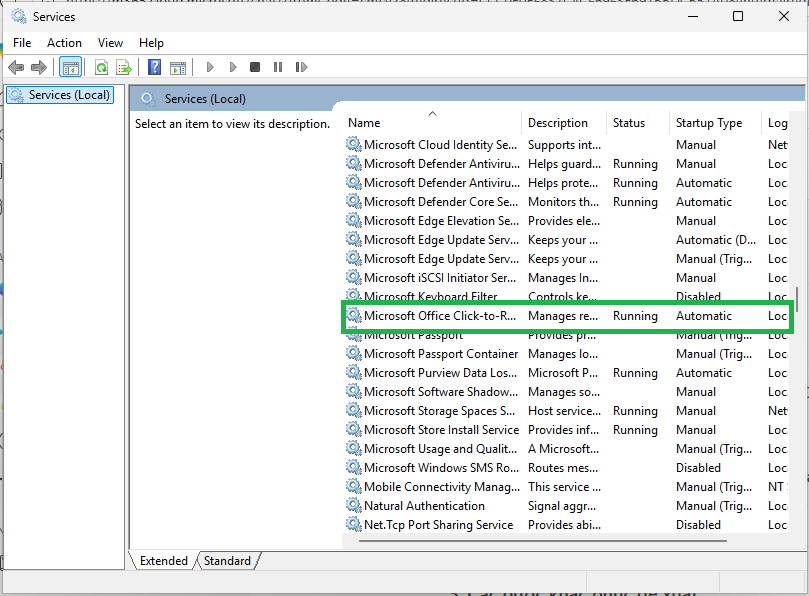Image resolution: width=809 pixels, height=596 pixels.
Task: Click the Pause Service icon
Action: (278, 67)
